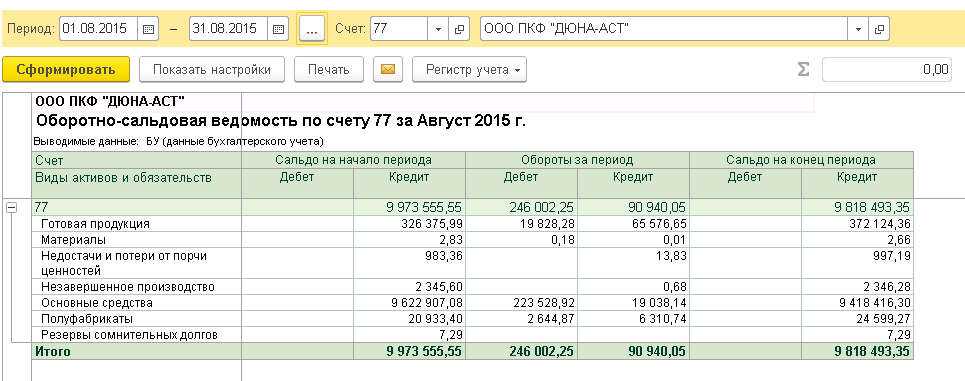Click the Печать button

tap(329, 70)
